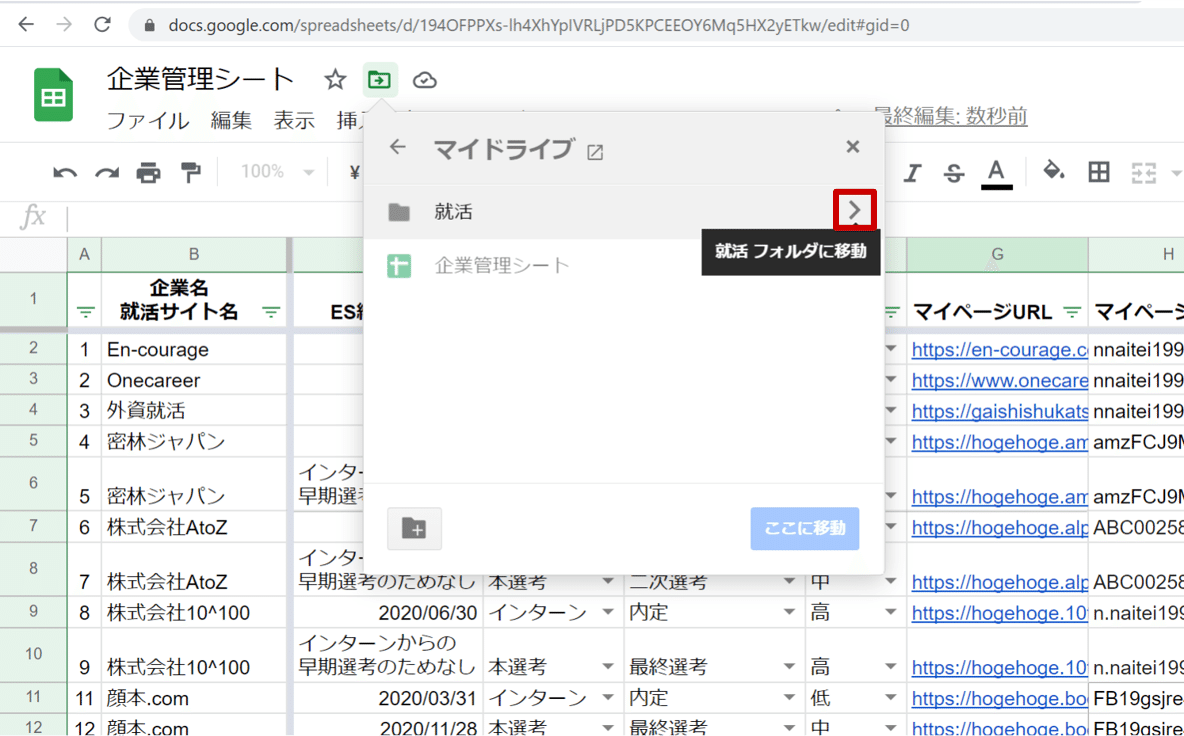Click the padlock icon in address bar

pos(150,26)
